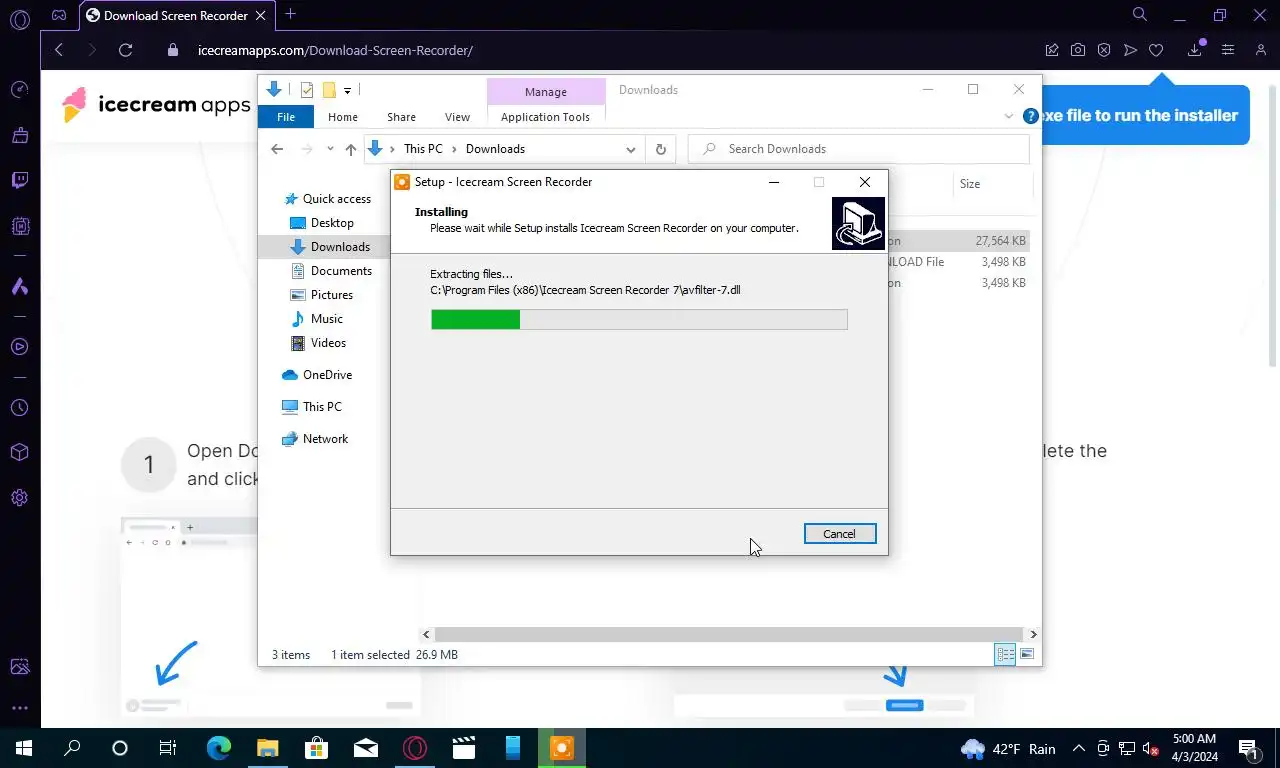Viewport: 1280px width, 768px height.
Task: Select Quick access in the navigation pane
Action: tap(327, 199)
